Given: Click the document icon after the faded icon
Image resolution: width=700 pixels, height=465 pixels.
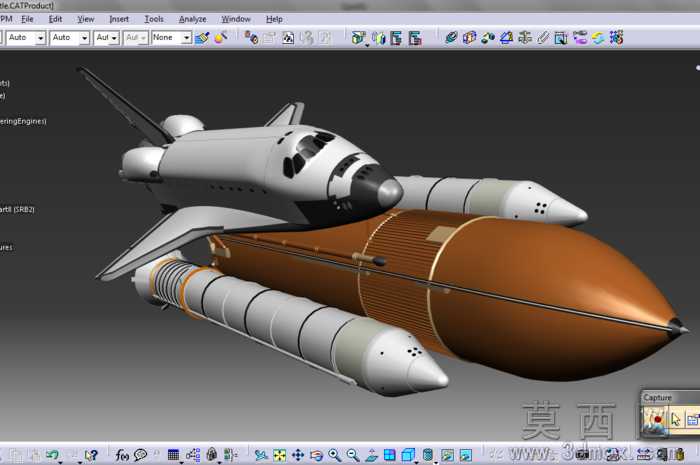Looking at the screenshot, I should pyautogui.click(x=288, y=38).
